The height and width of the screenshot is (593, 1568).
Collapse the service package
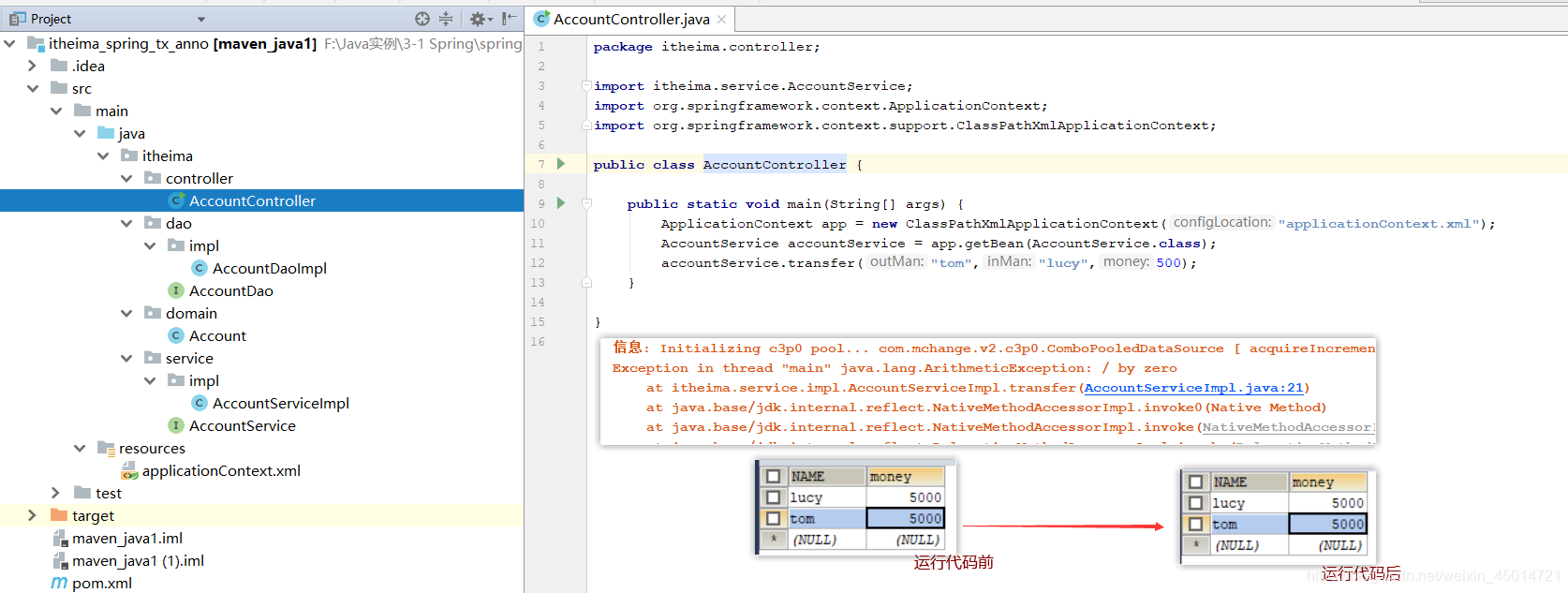[126, 358]
